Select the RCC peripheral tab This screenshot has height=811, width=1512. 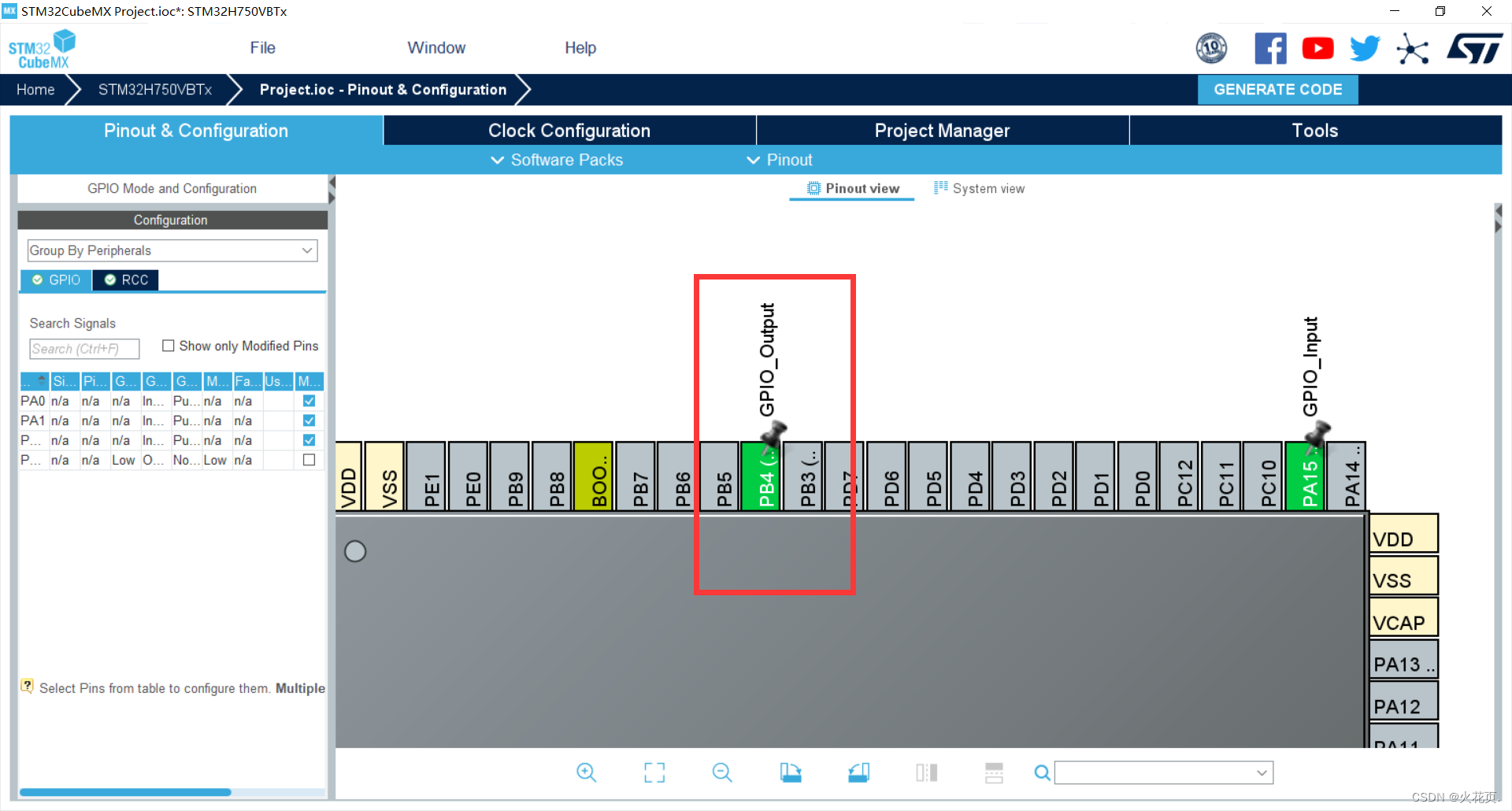[126, 280]
